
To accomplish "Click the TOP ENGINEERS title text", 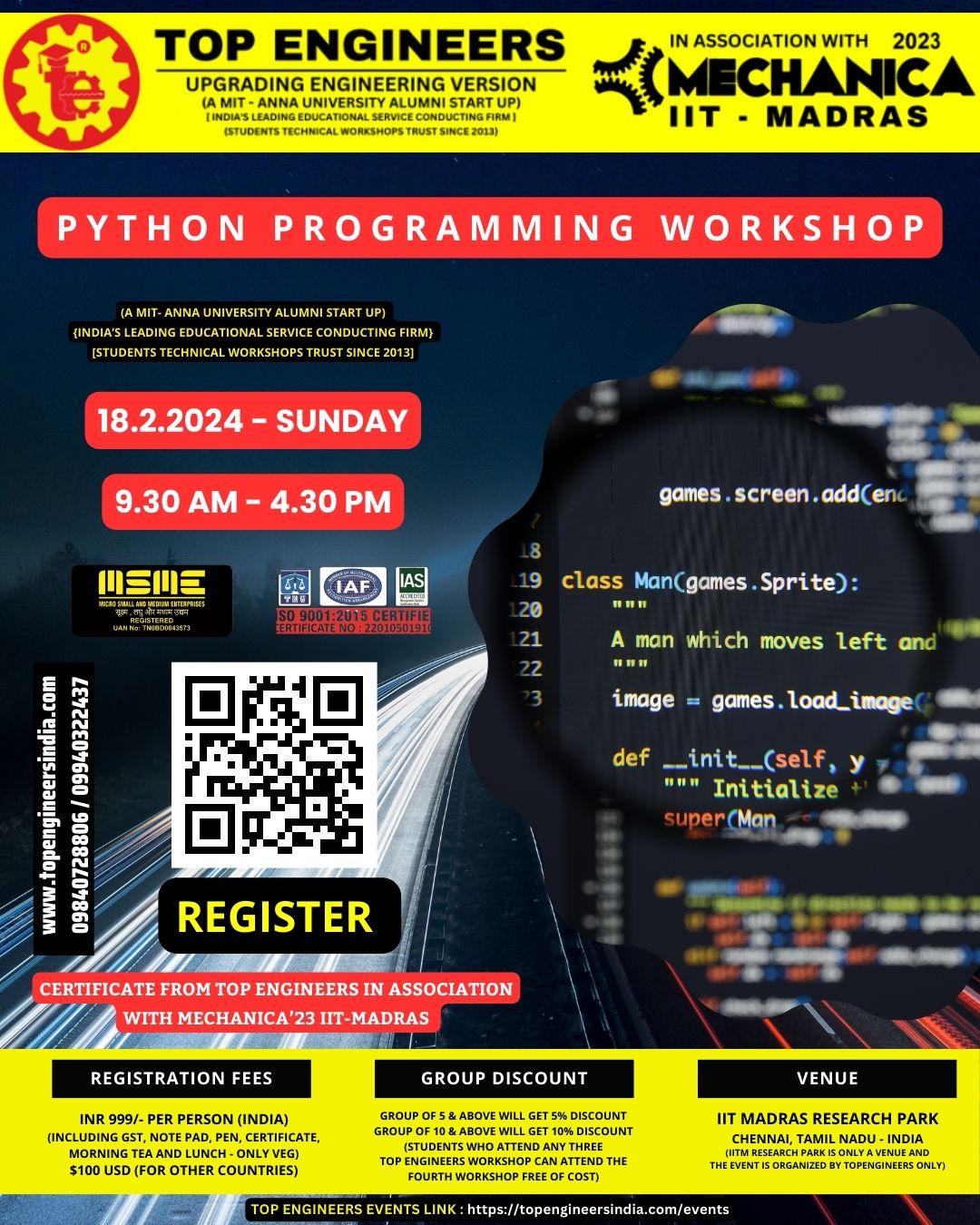I will click(360, 45).
